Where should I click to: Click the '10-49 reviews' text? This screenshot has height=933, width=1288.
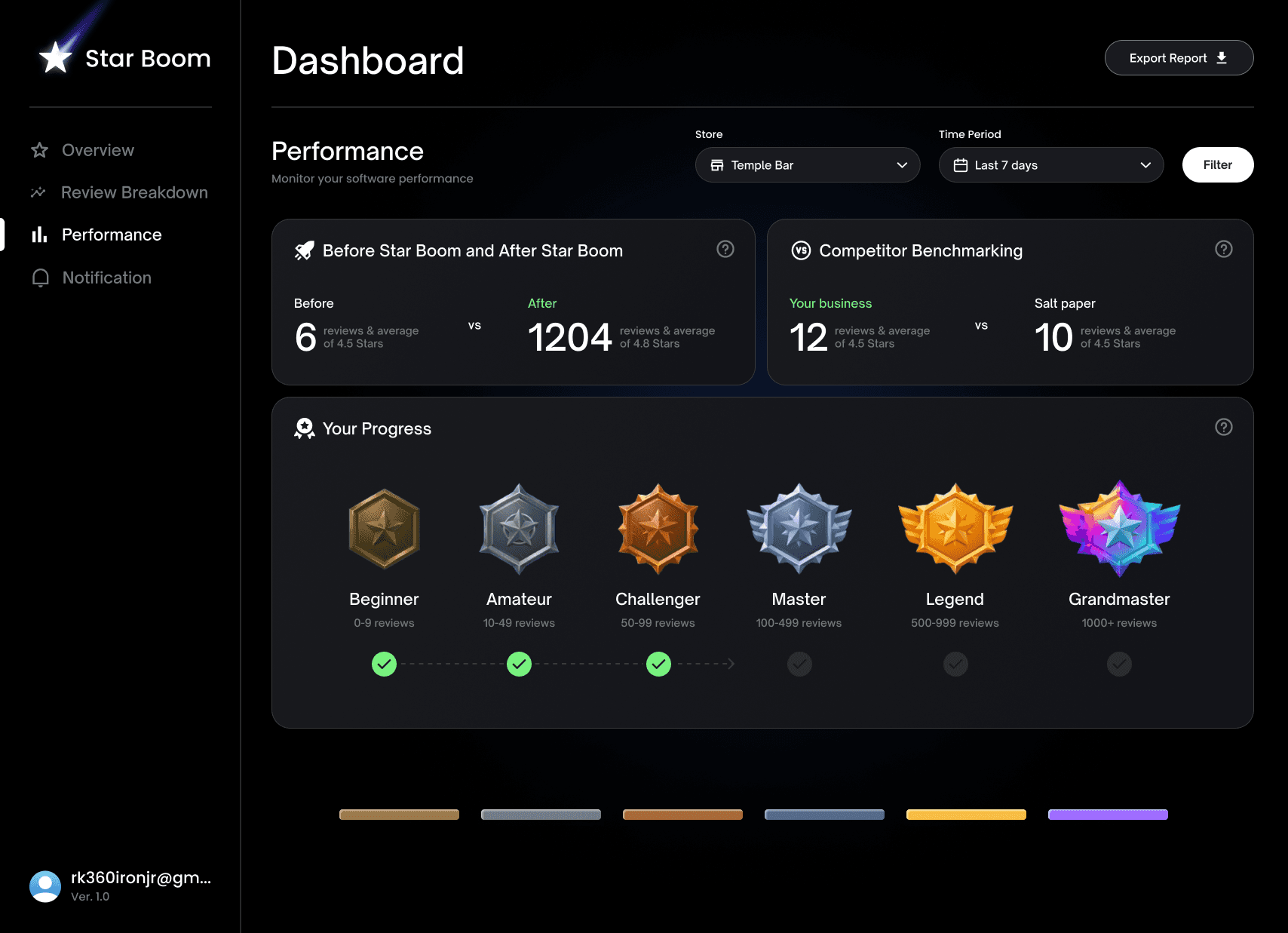coord(519,623)
